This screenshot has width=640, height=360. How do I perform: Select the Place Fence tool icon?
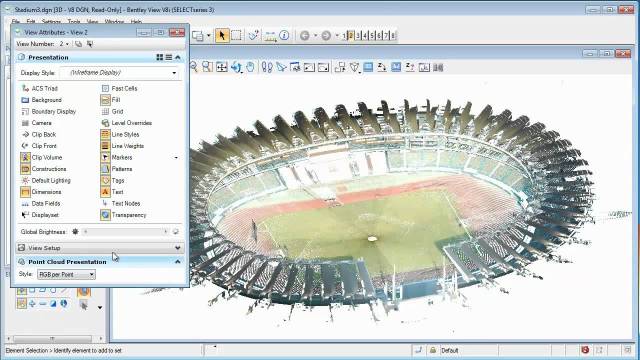[x=236, y=36]
